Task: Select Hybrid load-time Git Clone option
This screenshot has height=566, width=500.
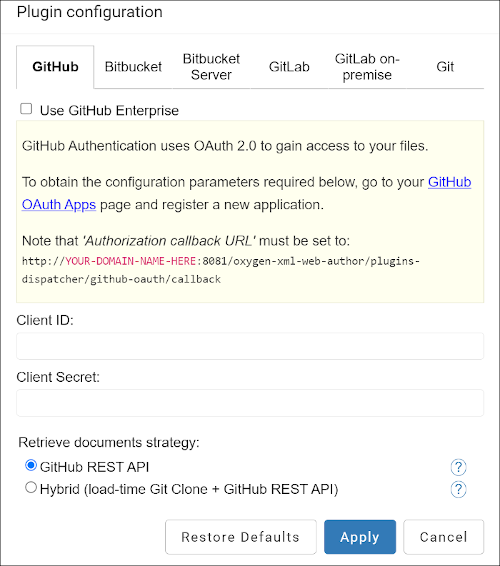Action: (31, 488)
